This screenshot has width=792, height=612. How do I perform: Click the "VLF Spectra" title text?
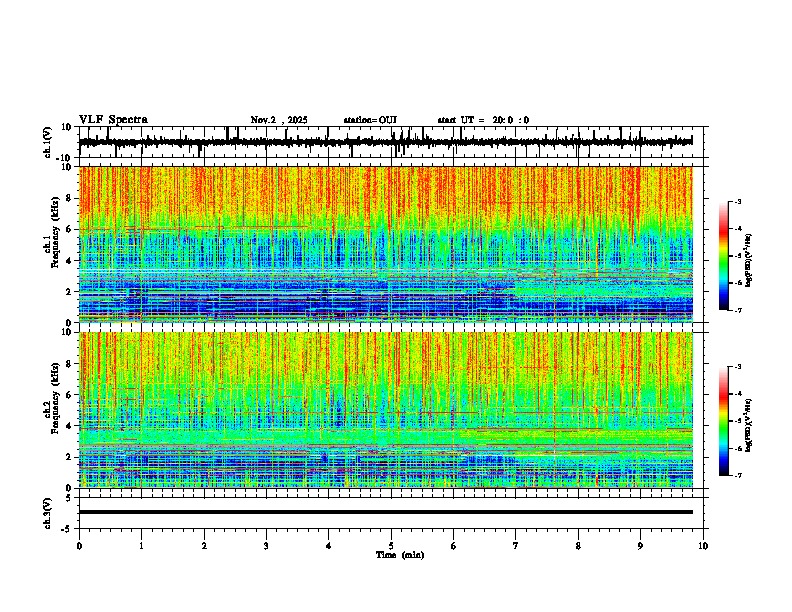click(x=113, y=120)
